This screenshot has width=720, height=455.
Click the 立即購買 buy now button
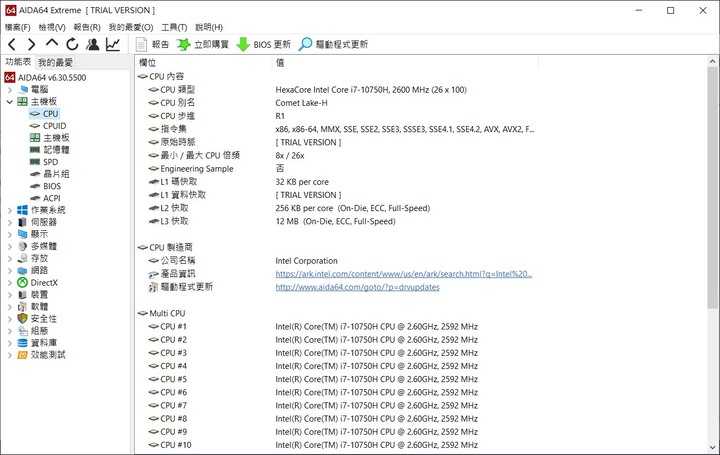(203, 45)
